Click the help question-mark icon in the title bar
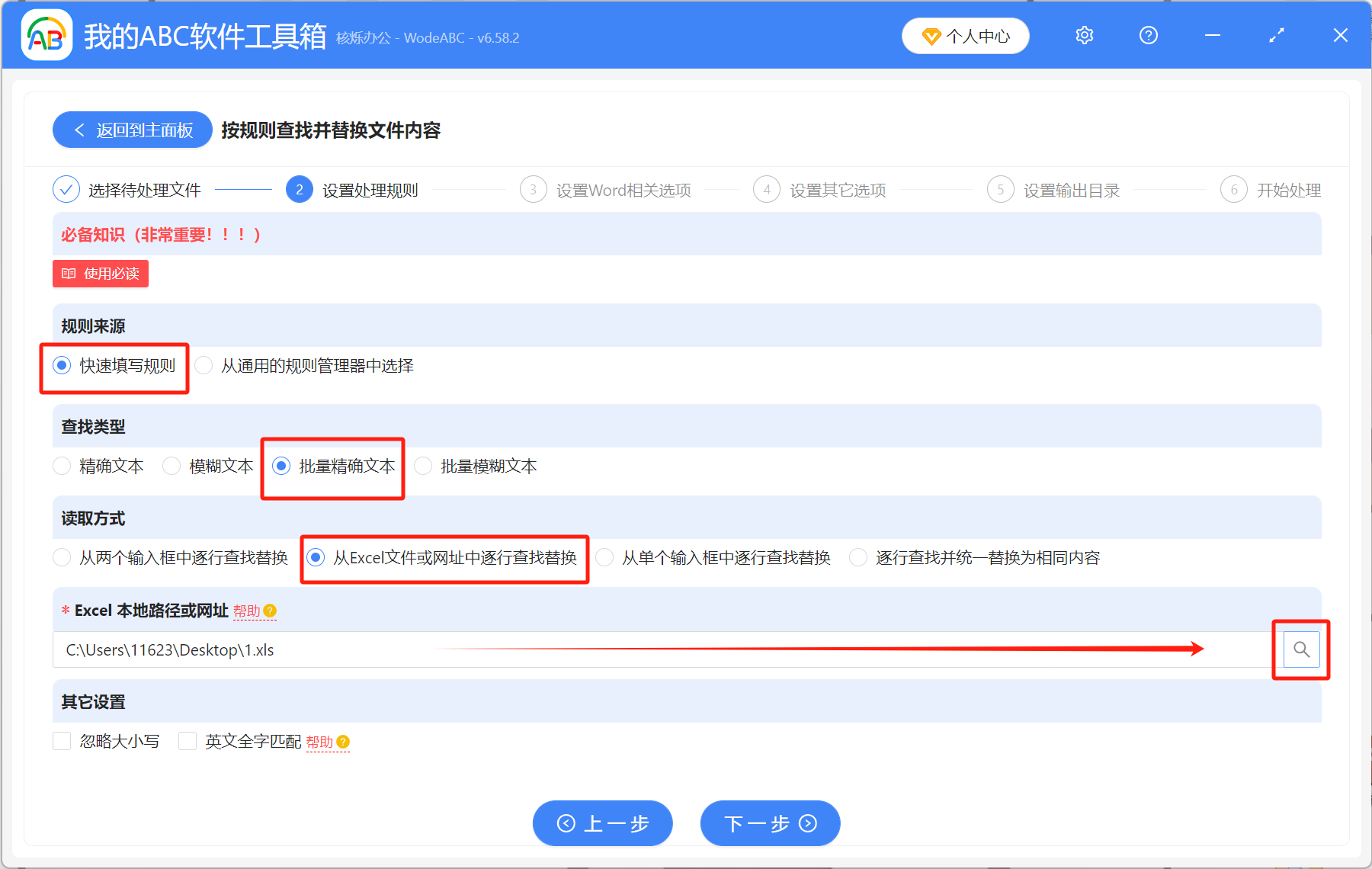Image resolution: width=1372 pixels, height=869 pixels. click(x=1148, y=35)
